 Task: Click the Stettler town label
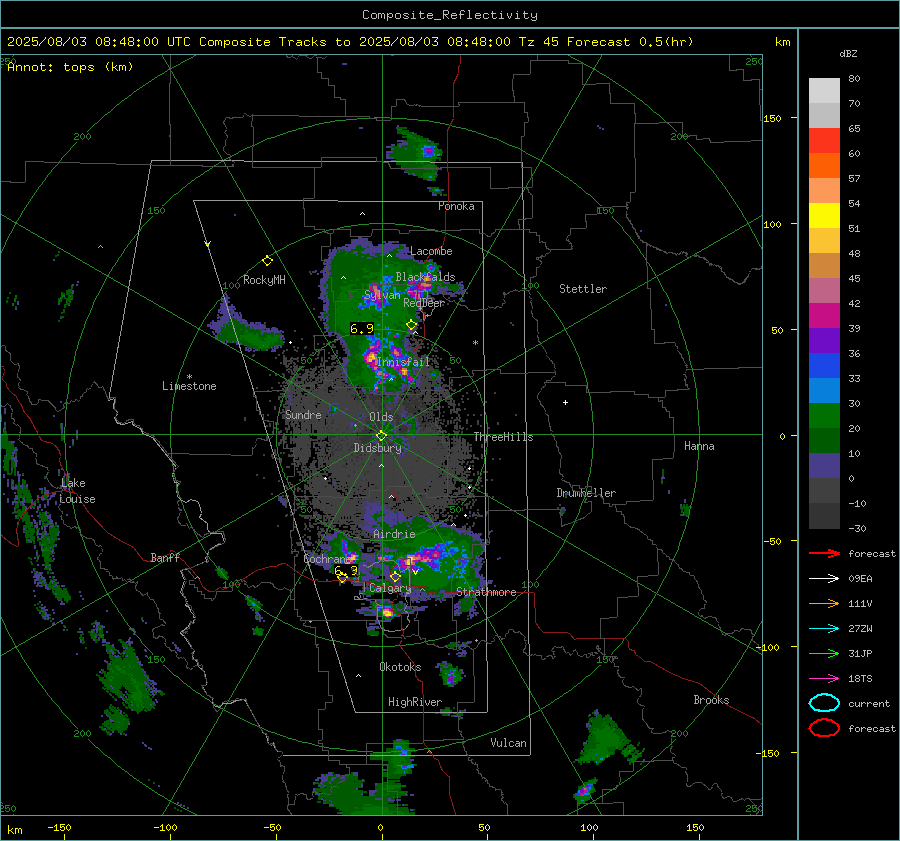coord(583,289)
